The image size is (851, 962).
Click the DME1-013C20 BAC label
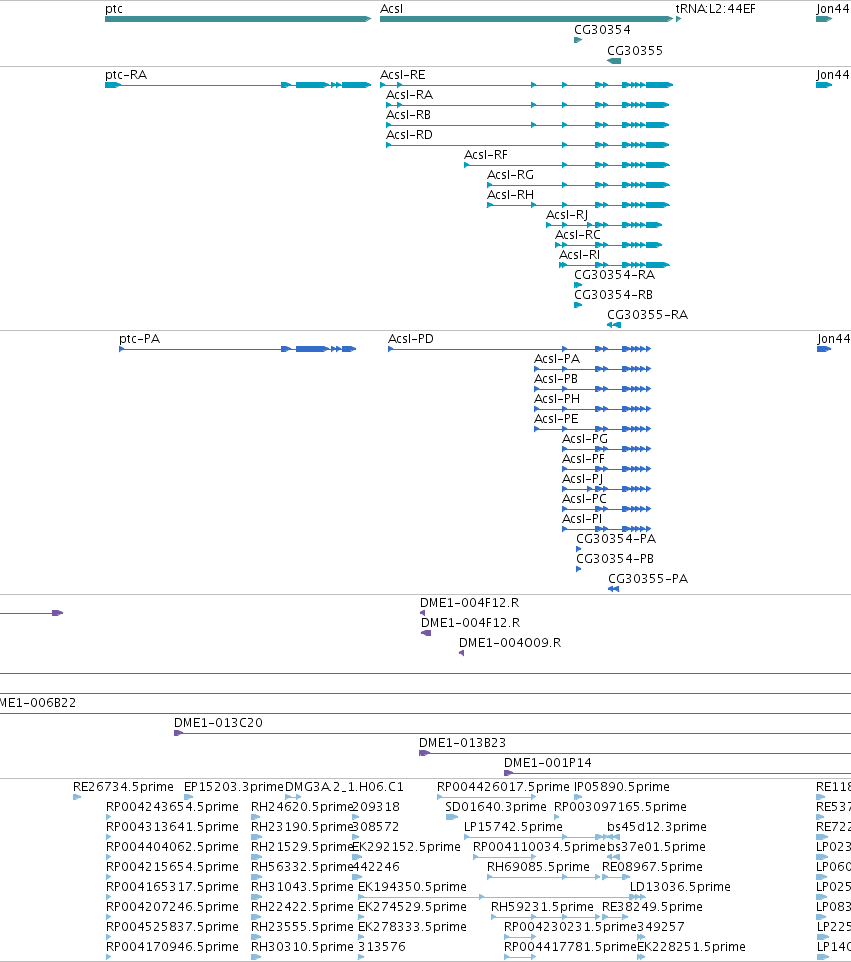coord(218,723)
